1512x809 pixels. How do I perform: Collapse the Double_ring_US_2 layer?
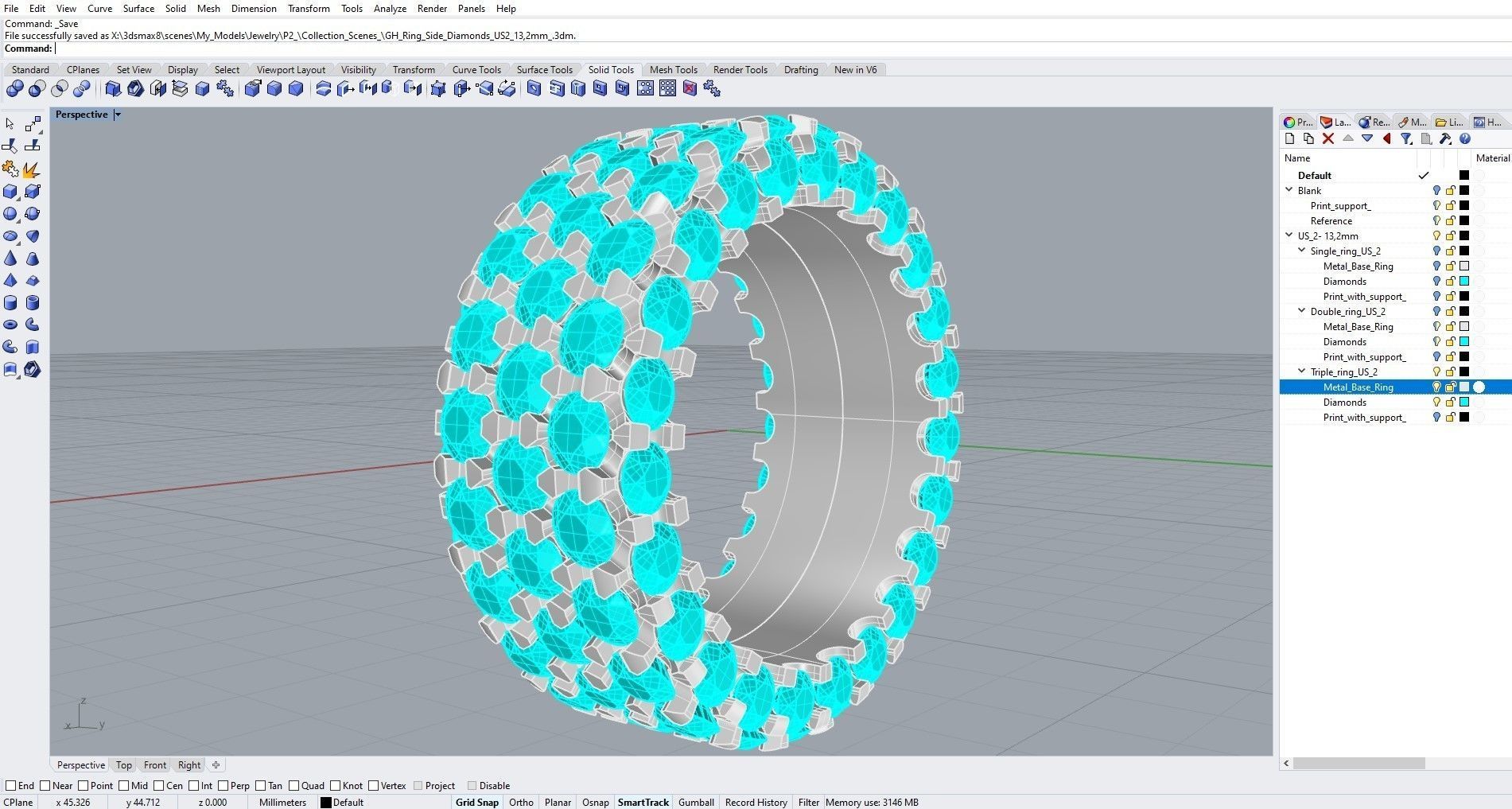coord(1302,311)
